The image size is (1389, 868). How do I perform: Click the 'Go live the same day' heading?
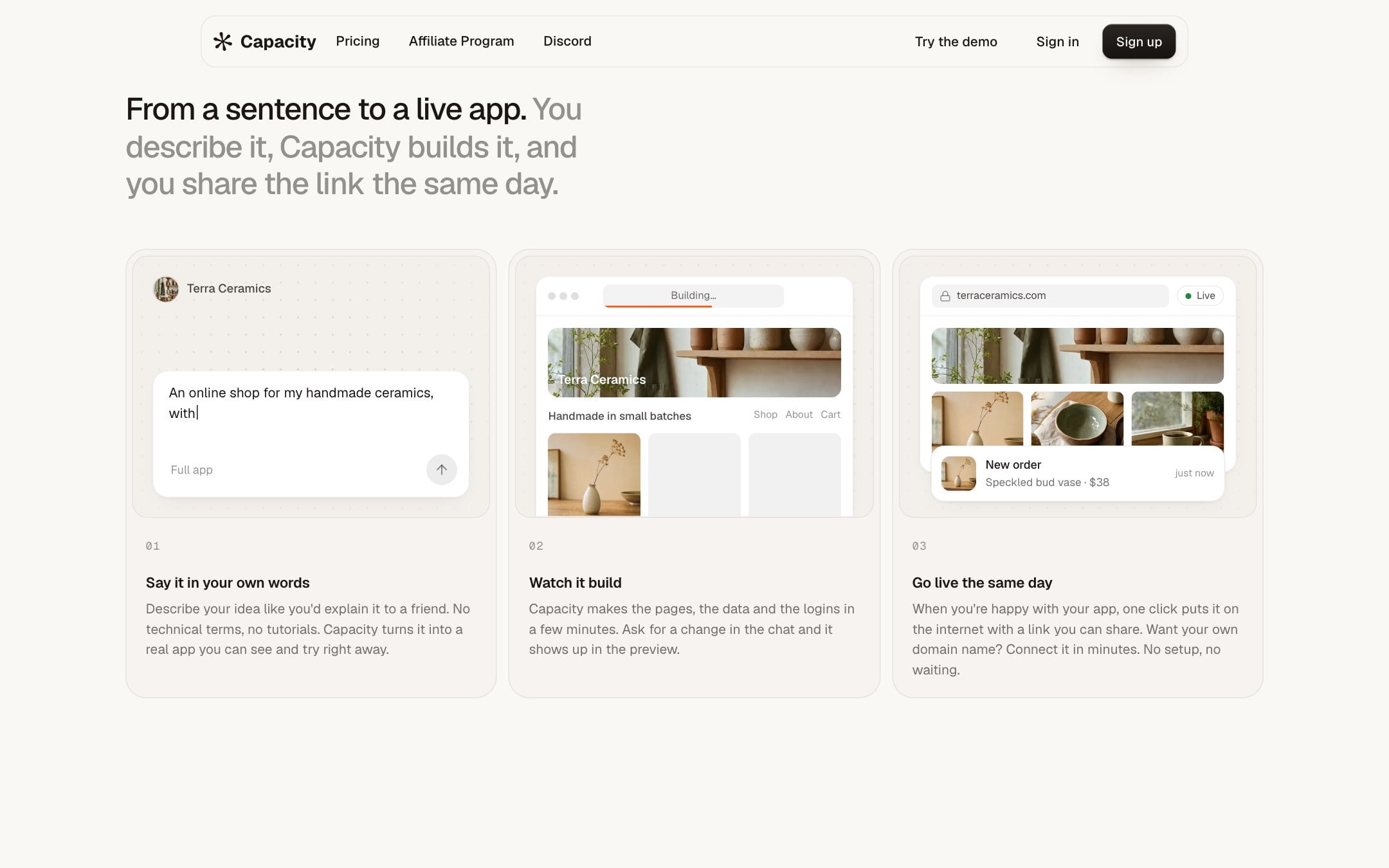(x=982, y=583)
